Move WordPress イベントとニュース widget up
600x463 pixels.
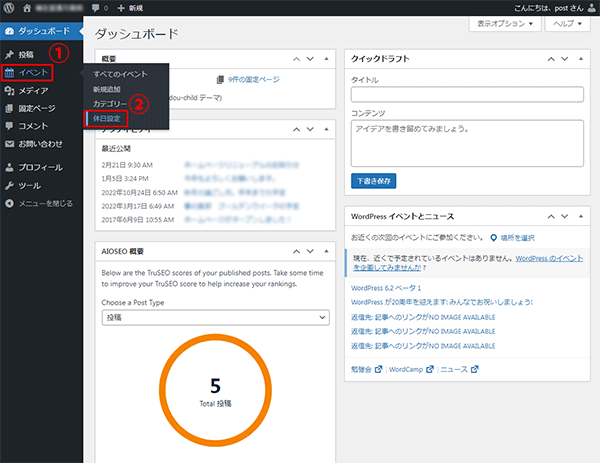pos(551,217)
